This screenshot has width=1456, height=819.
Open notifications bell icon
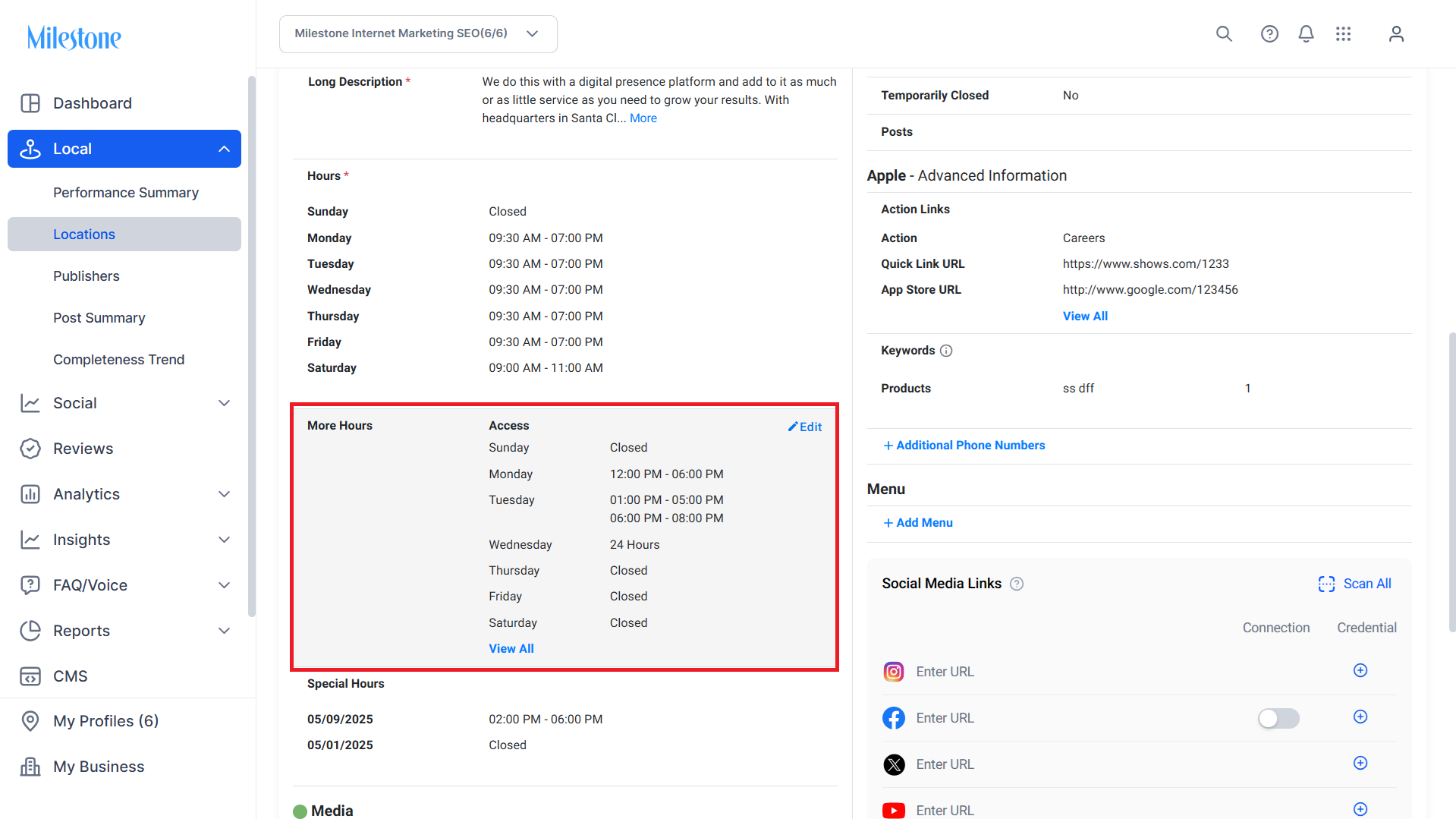(1306, 33)
